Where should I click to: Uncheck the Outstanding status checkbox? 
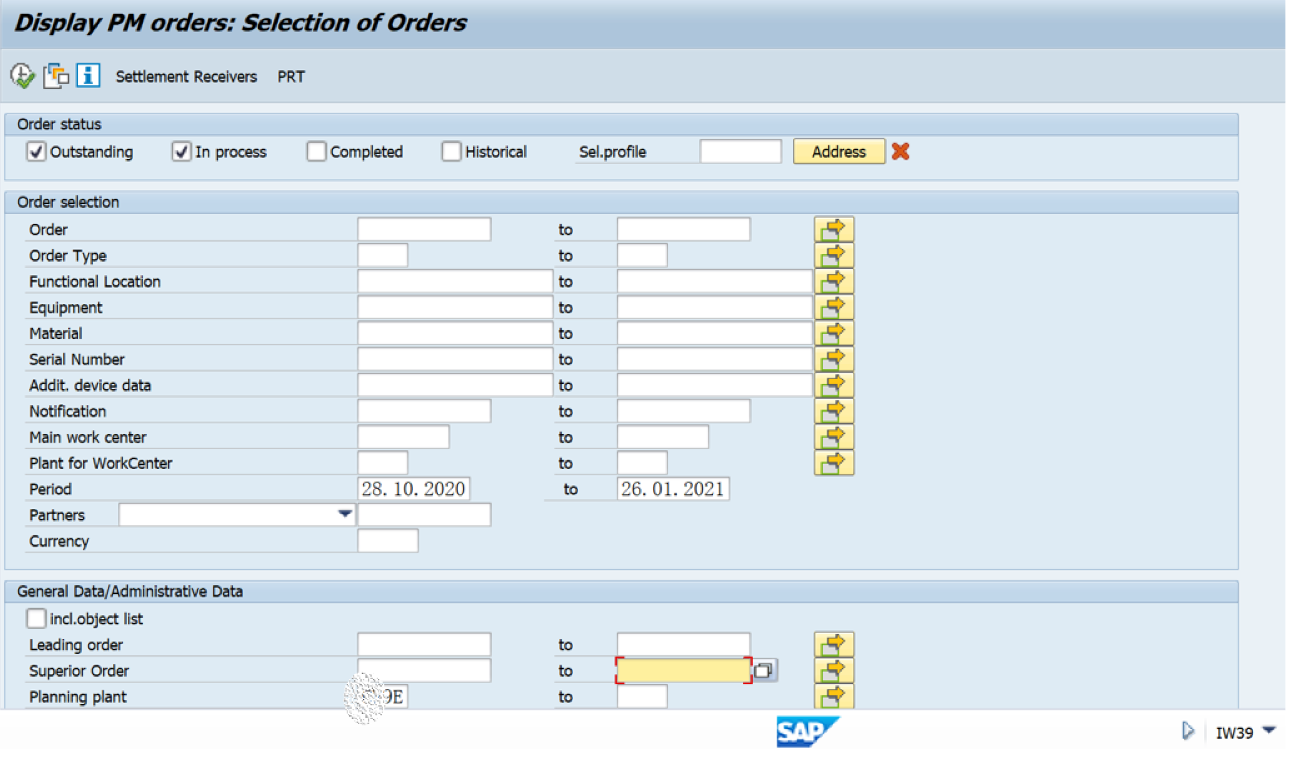pyautogui.click(x=37, y=151)
